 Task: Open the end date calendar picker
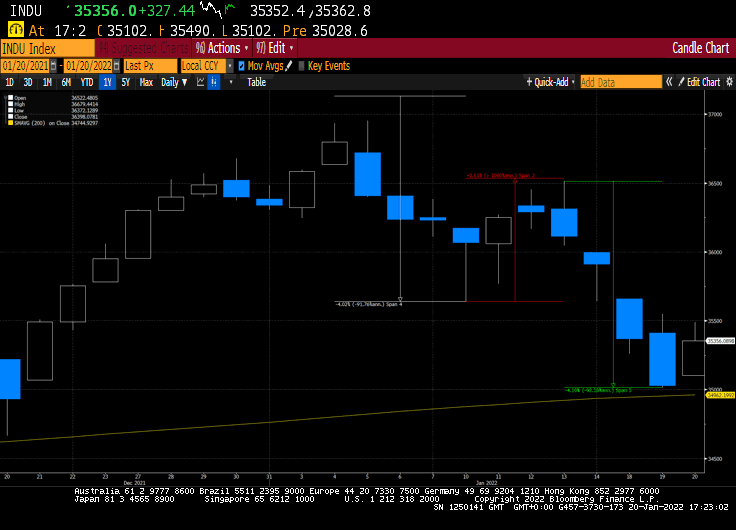click(116, 66)
